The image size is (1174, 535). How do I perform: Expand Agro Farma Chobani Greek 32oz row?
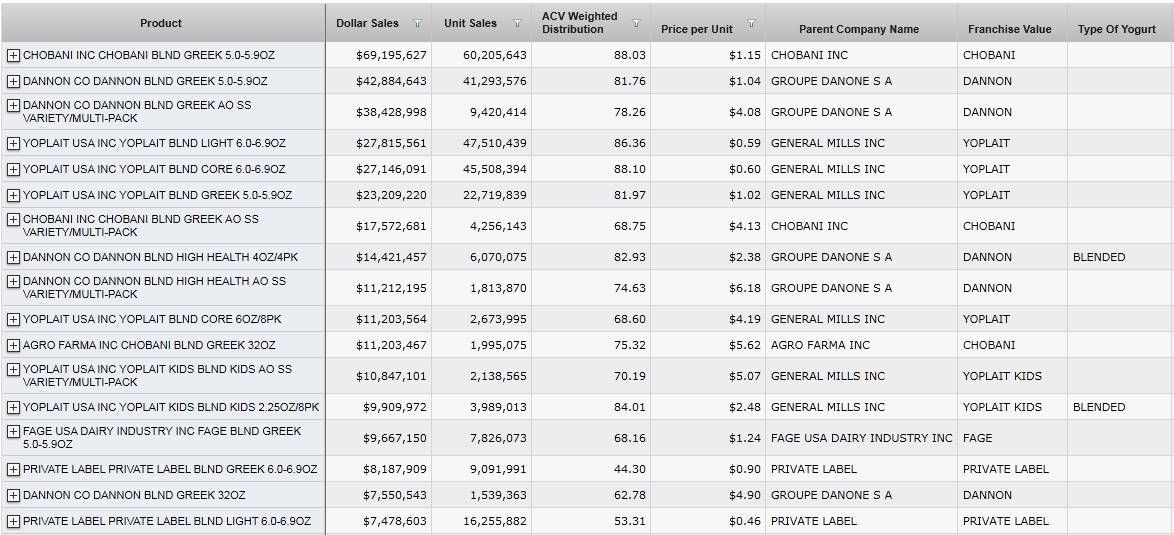tap(13, 345)
